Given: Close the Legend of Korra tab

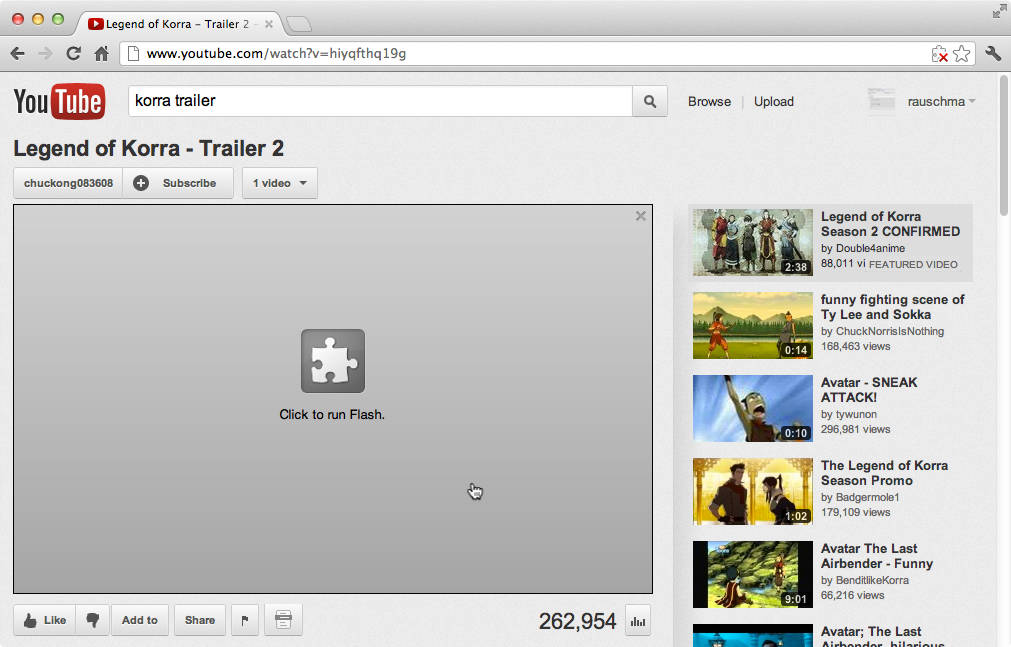Looking at the screenshot, I should (269, 24).
